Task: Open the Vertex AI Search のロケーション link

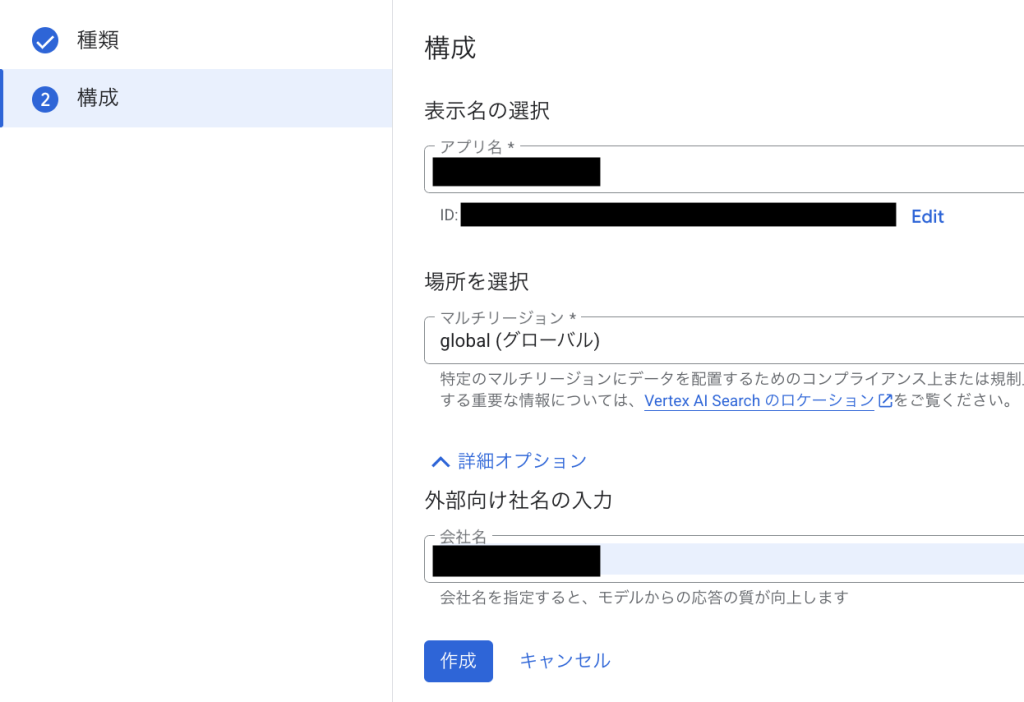Action: tap(759, 401)
